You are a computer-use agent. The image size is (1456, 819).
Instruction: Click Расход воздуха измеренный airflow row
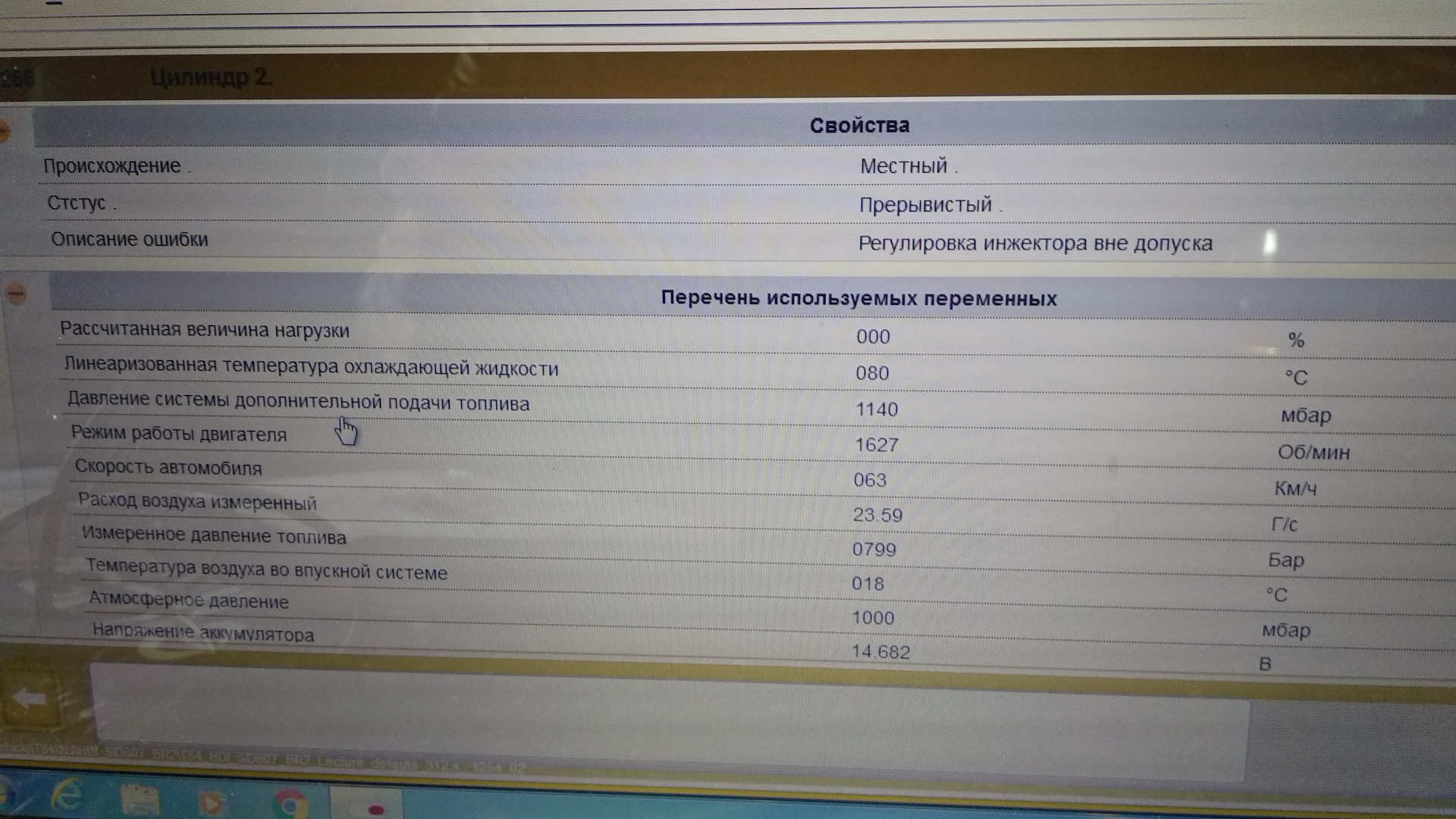[197, 502]
